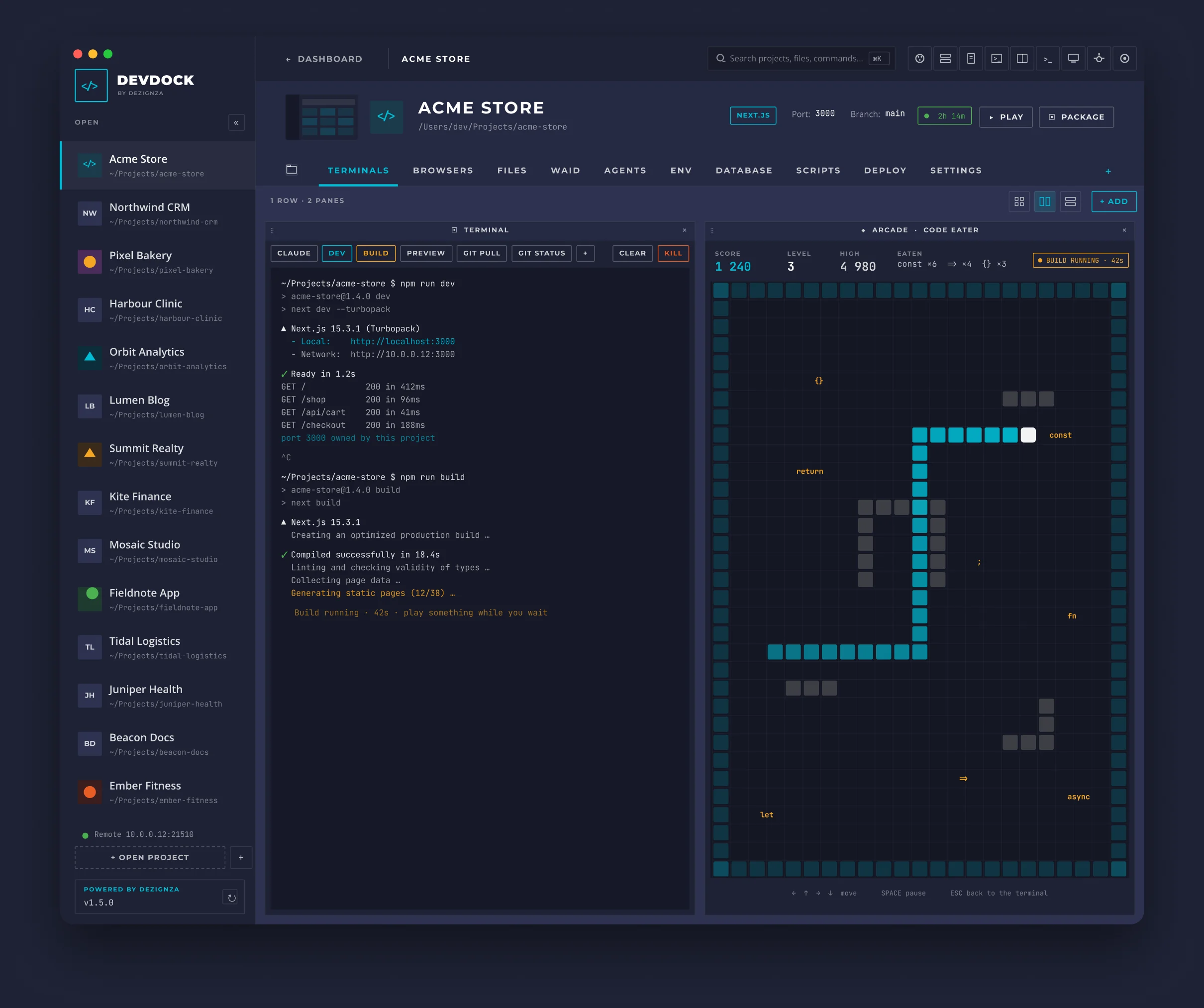Close the Arcade Code Eater pane
This screenshot has width=1204, height=1008.
pos(1124,230)
